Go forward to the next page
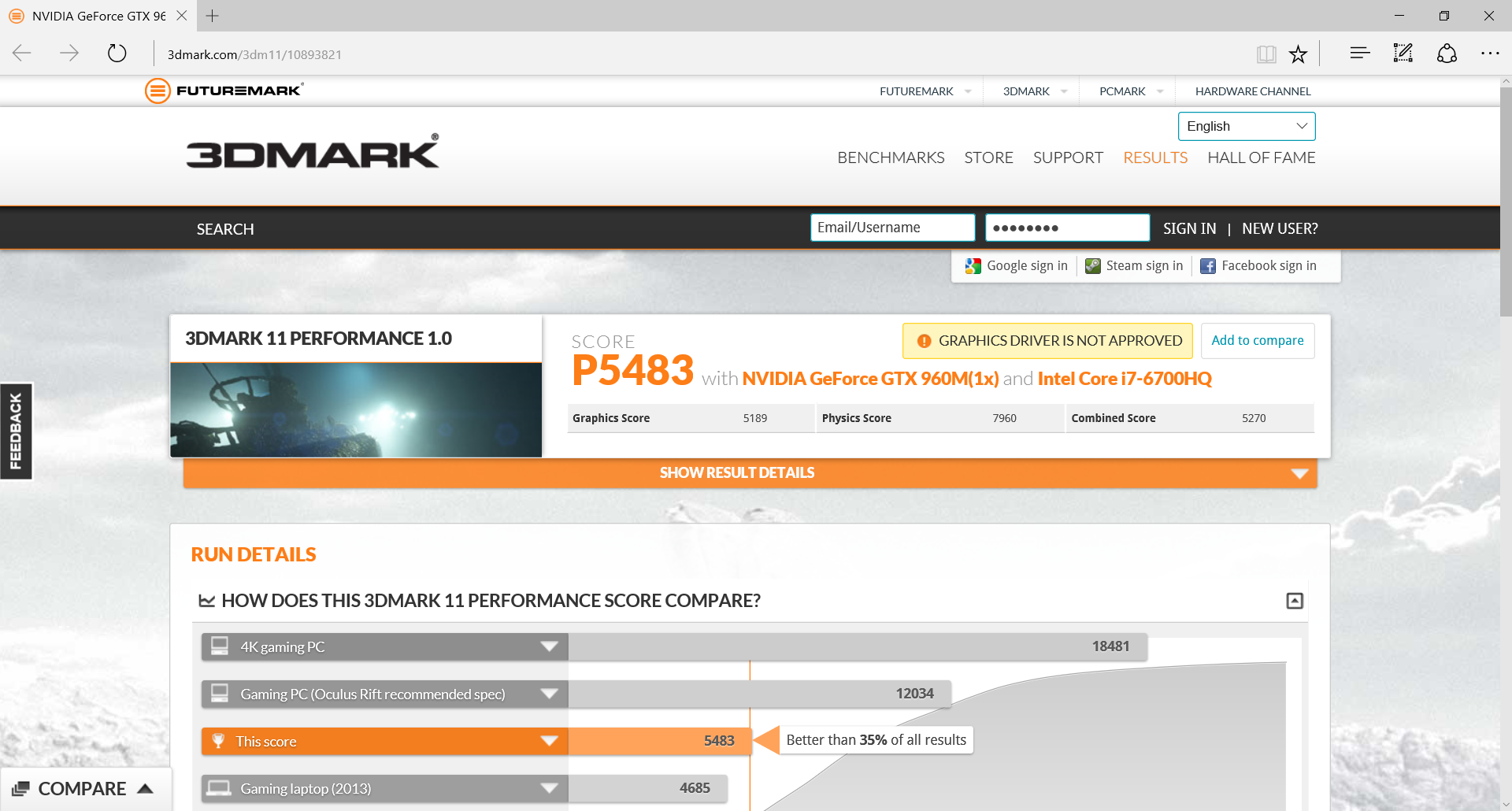This screenshot has width=1512, height=811. 69,54
